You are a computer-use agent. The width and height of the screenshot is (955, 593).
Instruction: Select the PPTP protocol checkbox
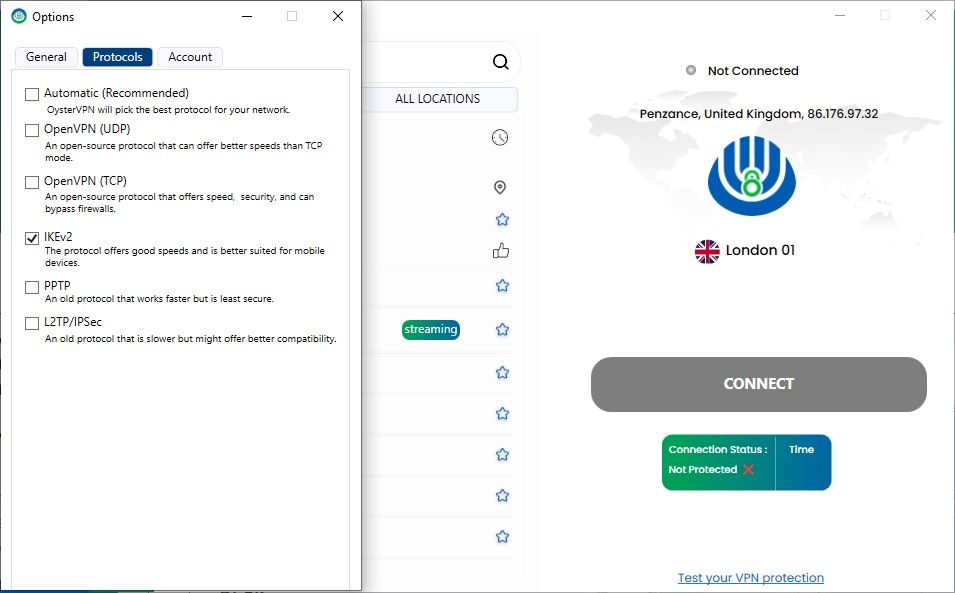point(32,287)
